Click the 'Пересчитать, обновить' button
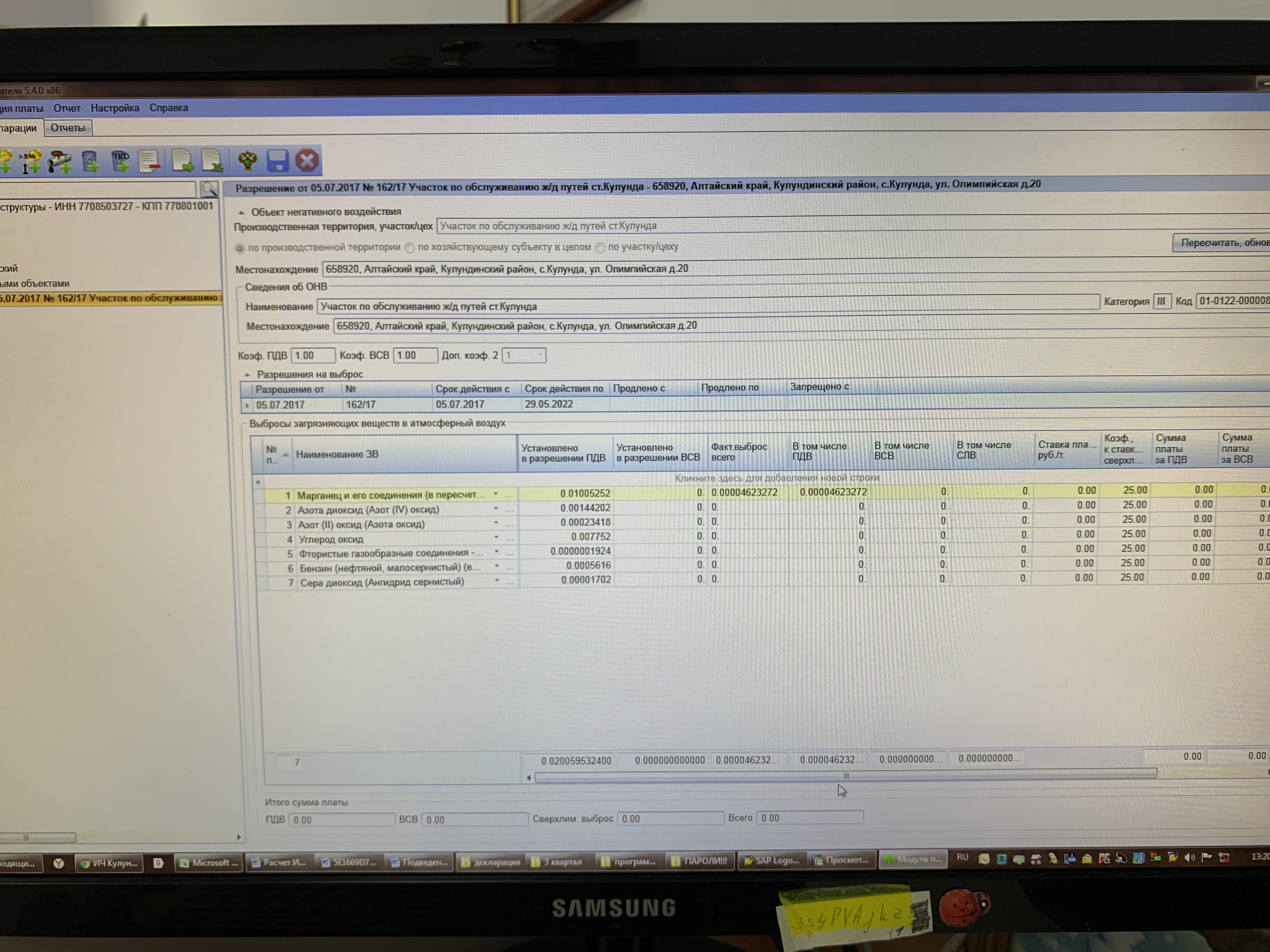This screenshot has width=1270, height=952. [1220, 243]
